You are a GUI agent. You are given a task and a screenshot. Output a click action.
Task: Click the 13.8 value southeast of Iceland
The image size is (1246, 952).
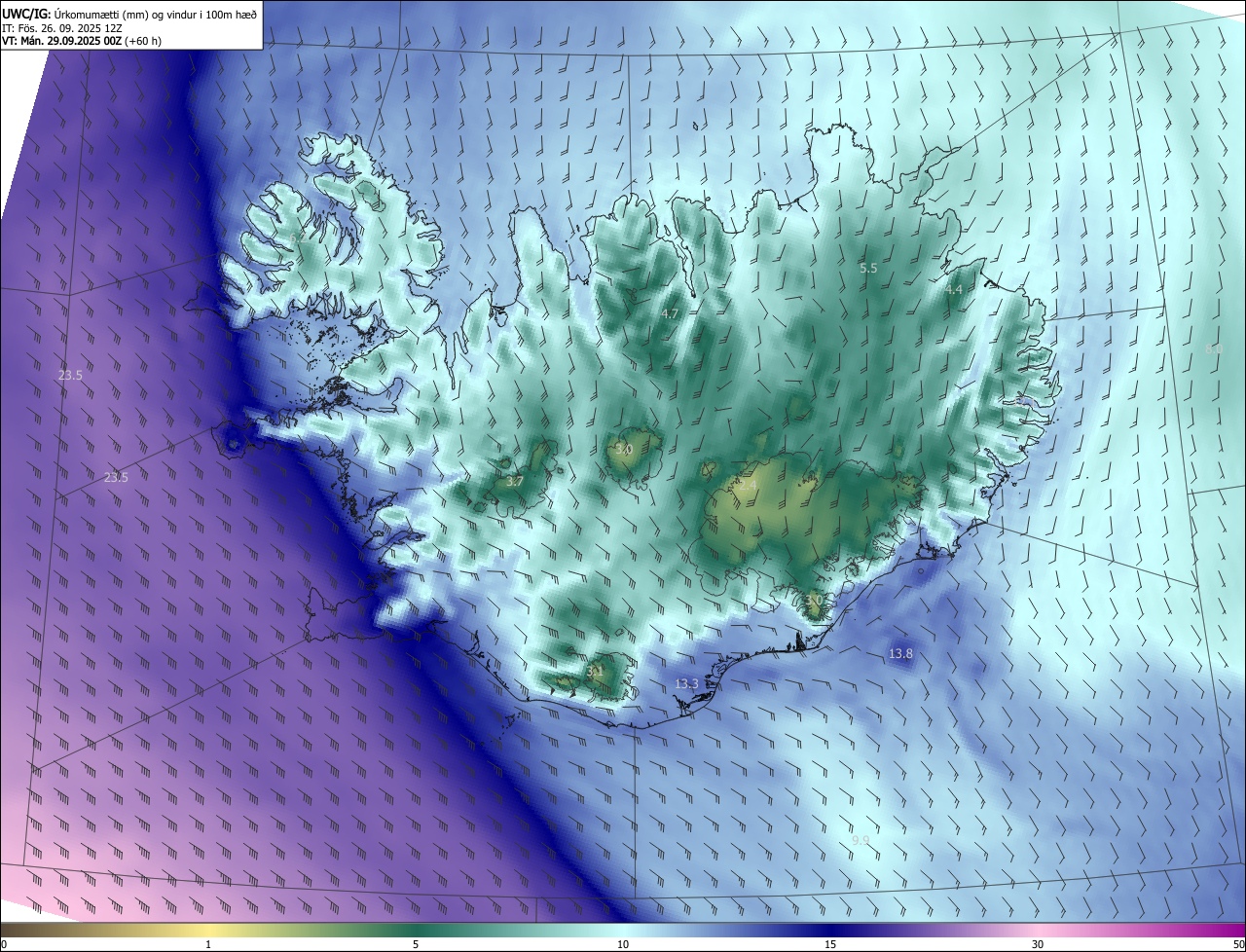tap(900, 654)
